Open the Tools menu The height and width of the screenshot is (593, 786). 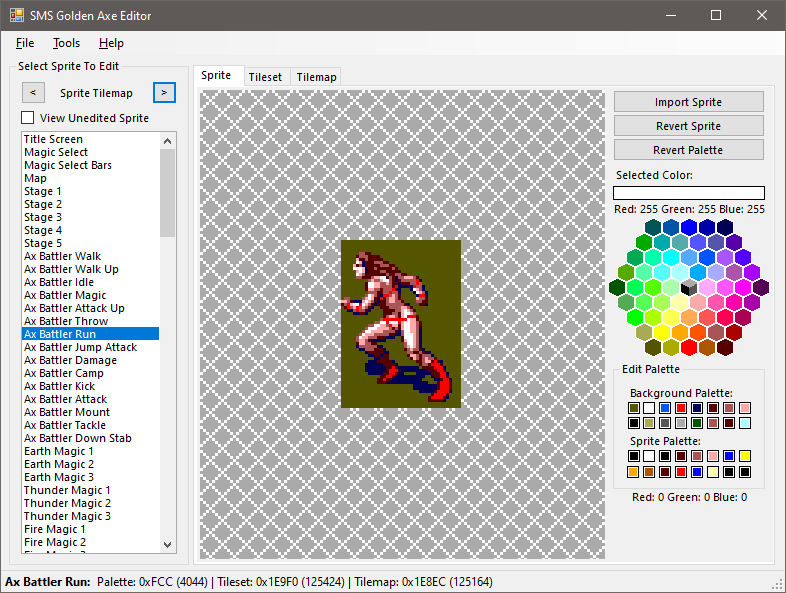67,43
